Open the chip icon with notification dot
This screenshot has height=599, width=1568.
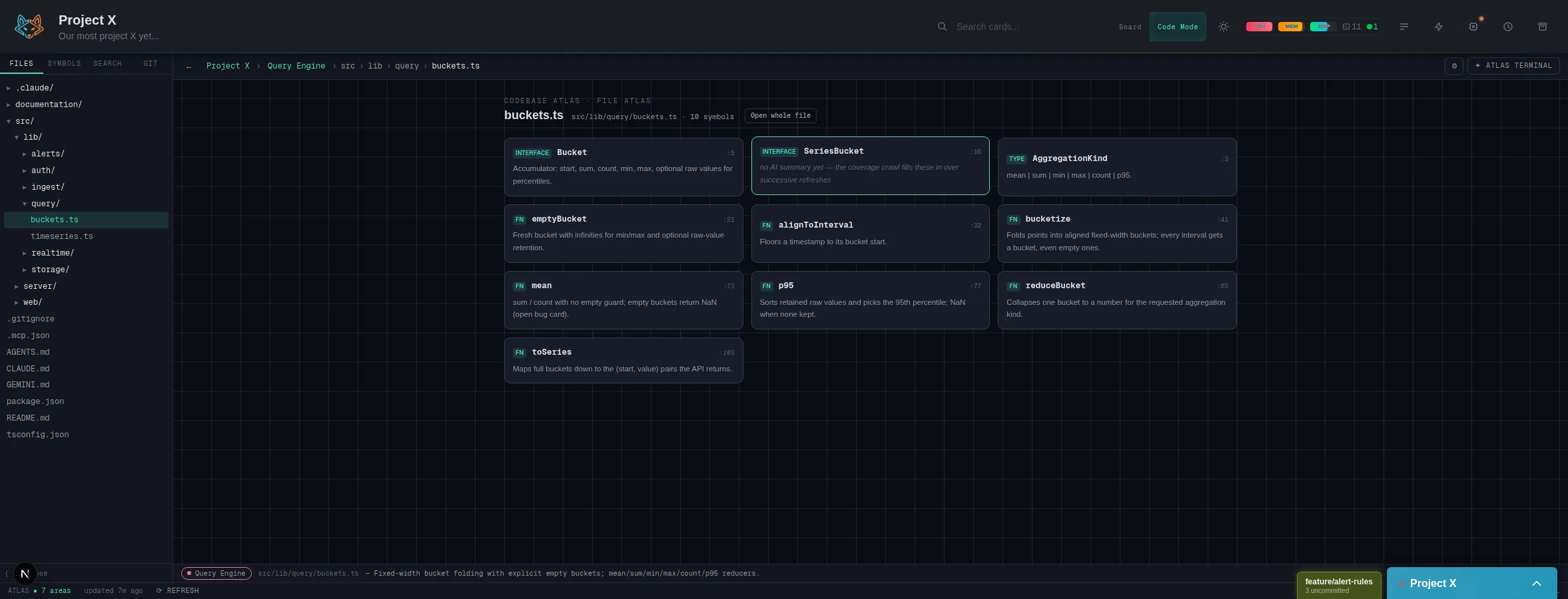[x=1473, y=27]
